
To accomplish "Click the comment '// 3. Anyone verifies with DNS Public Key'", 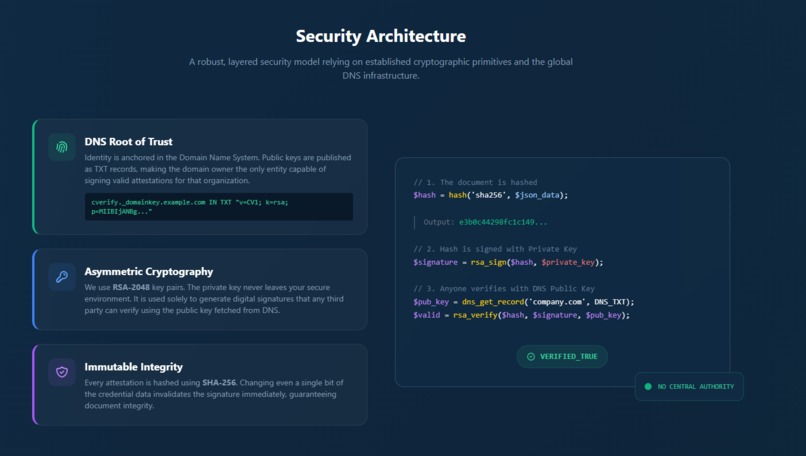I will (x=504, y=288).
